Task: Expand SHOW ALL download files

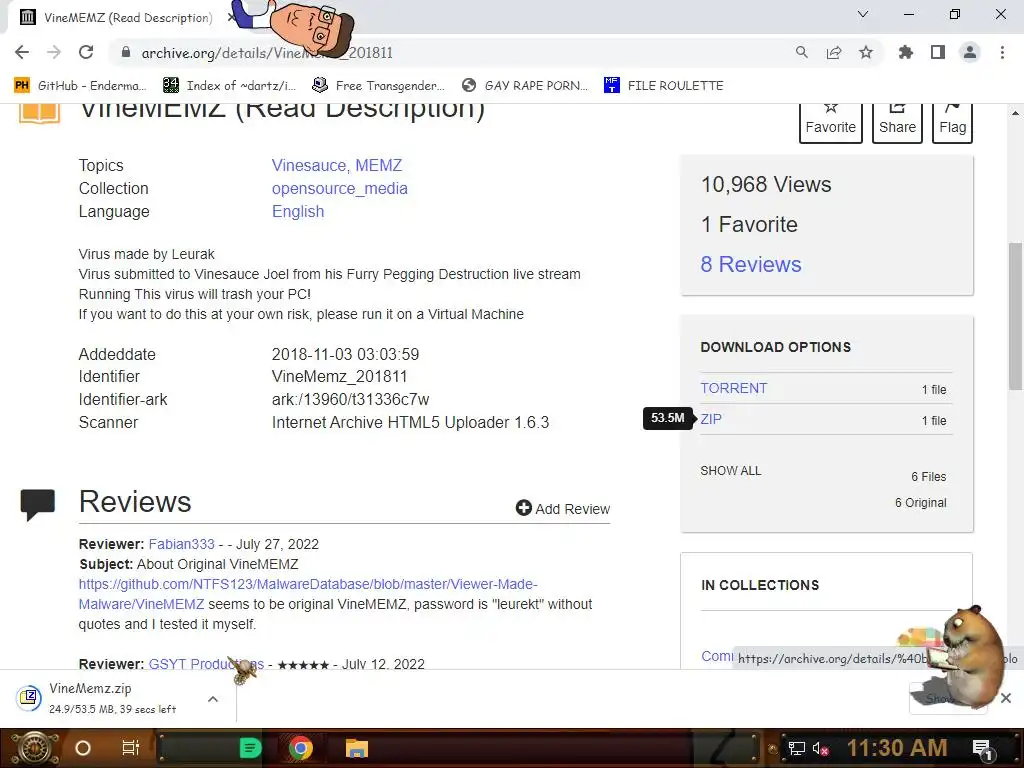Action: pos(731,471)
